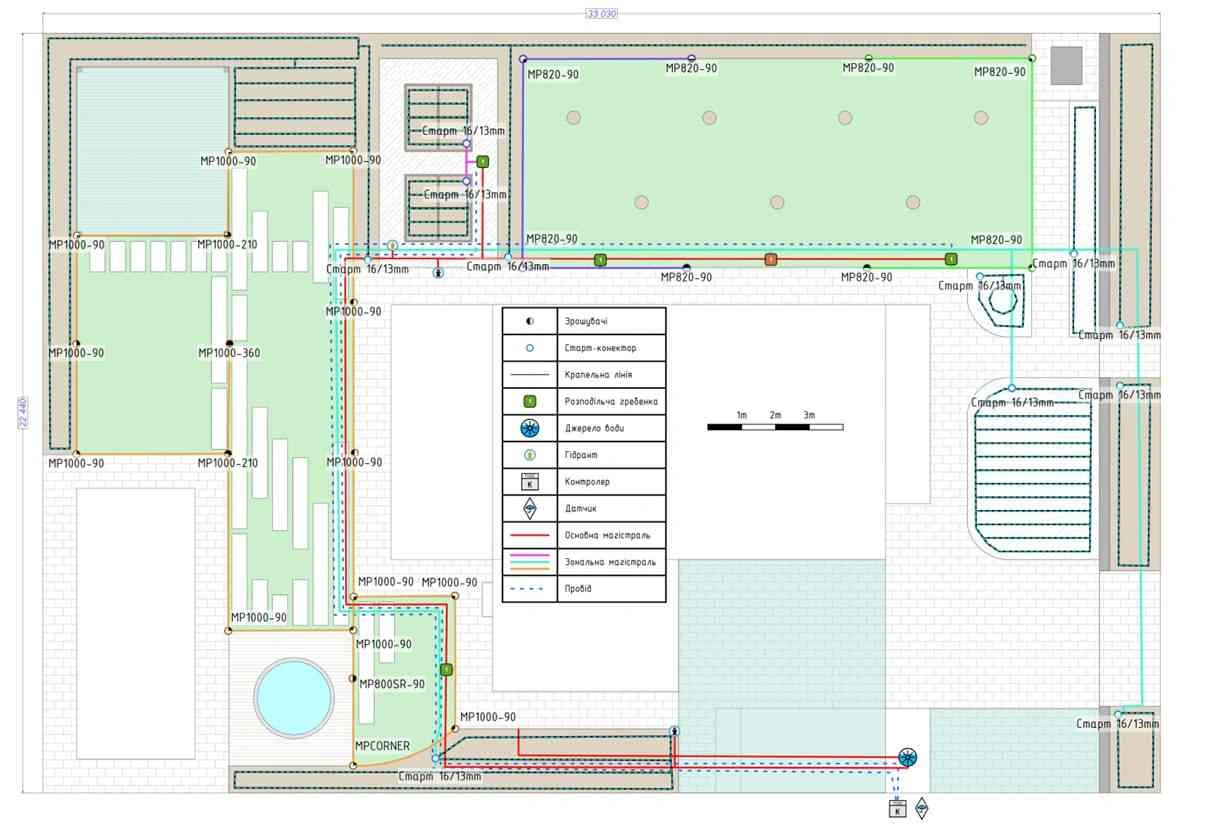
Task: Click the 22 440 height dimension text
Action: pos(24,412)
